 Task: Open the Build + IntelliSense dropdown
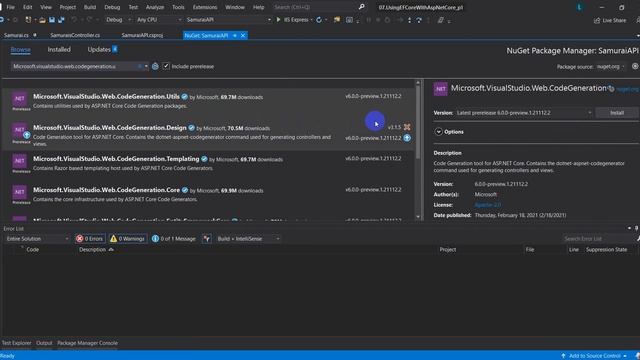(248, 239)
